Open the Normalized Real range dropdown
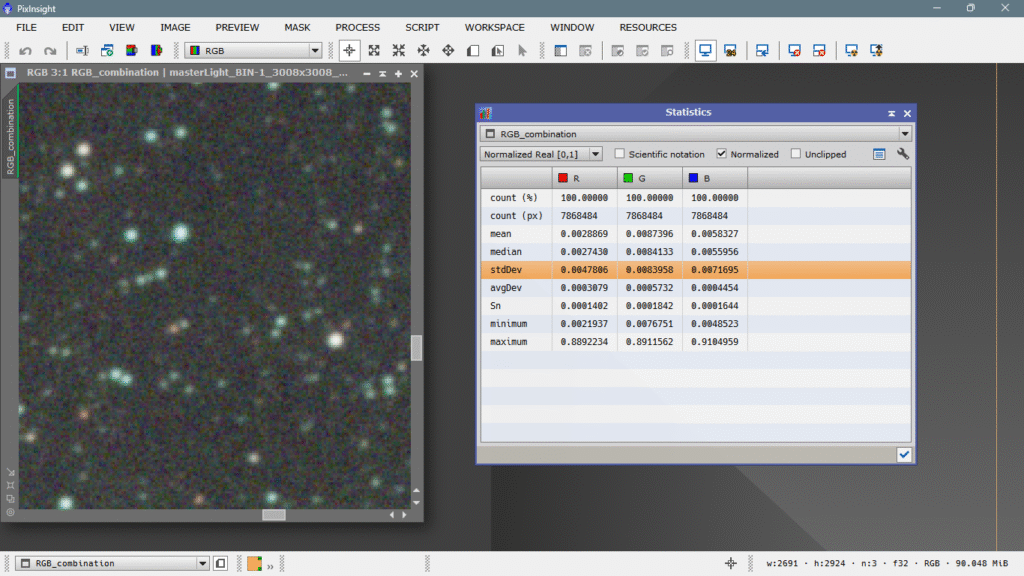Viewport: 1024px width, 576px height. tap(541, 154)
